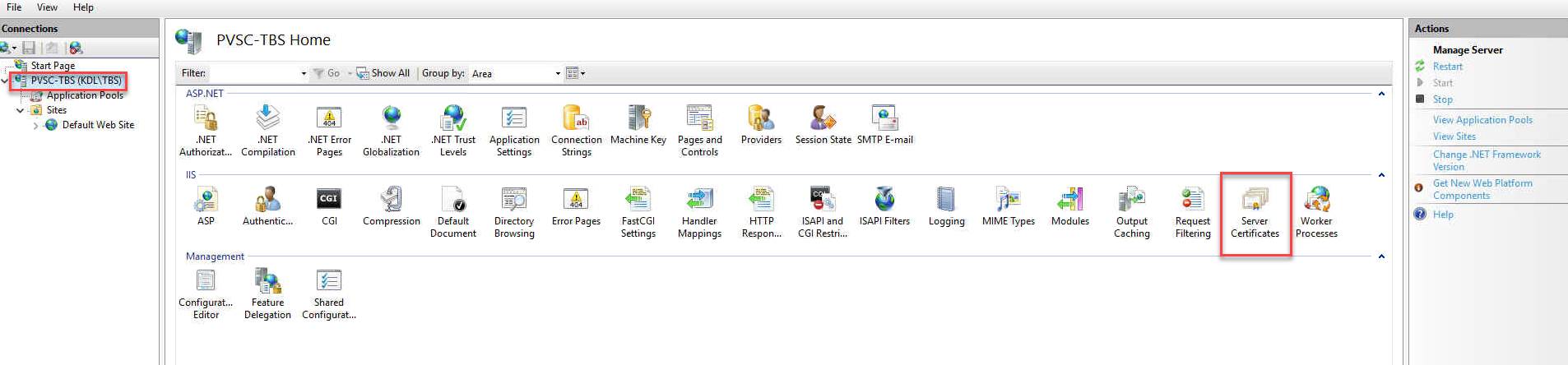Click the Filter input field
This screenshot has width=1568, height=365.
point(255,74)
